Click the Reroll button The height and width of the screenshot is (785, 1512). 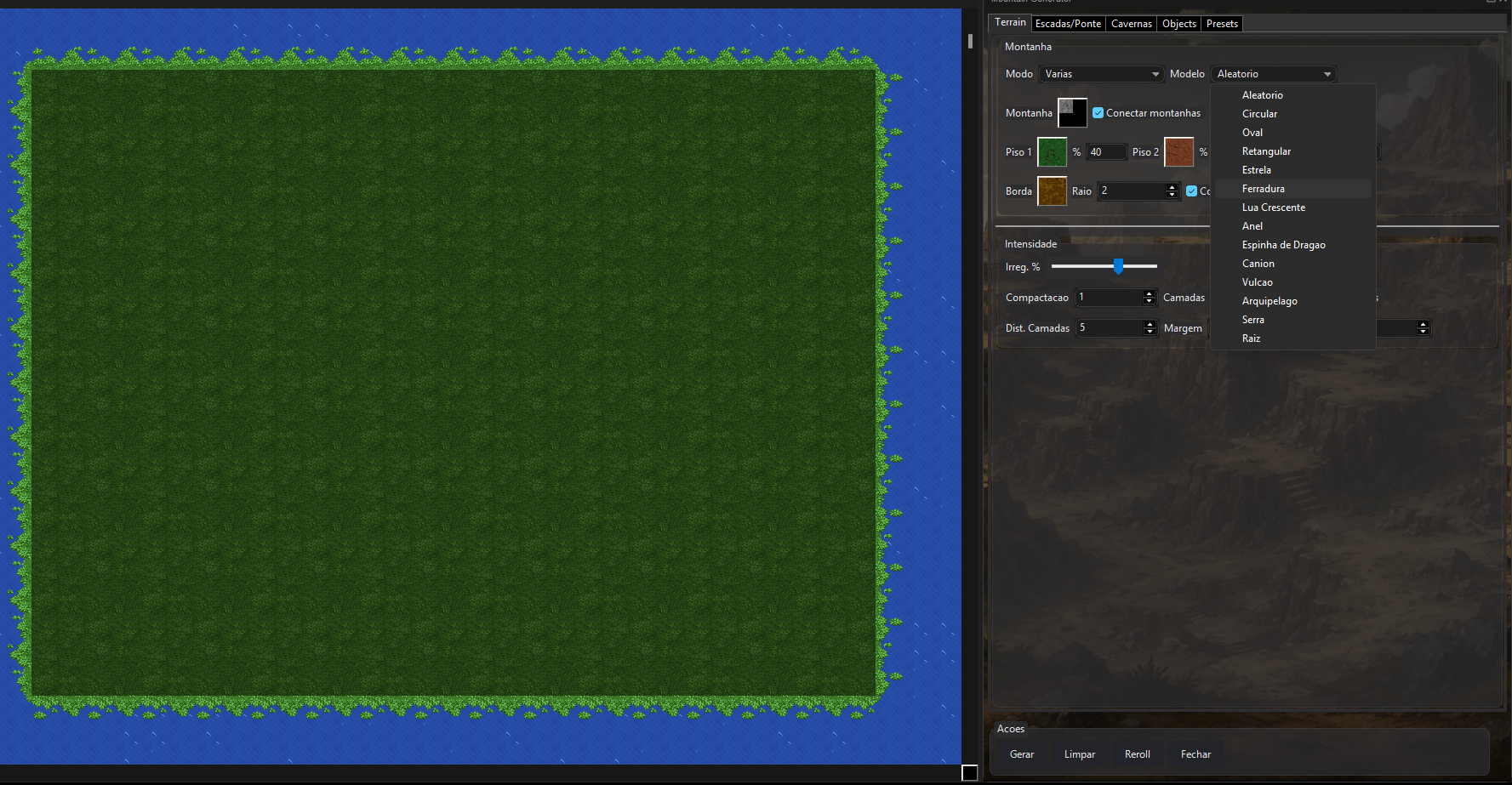point(1138,754)
